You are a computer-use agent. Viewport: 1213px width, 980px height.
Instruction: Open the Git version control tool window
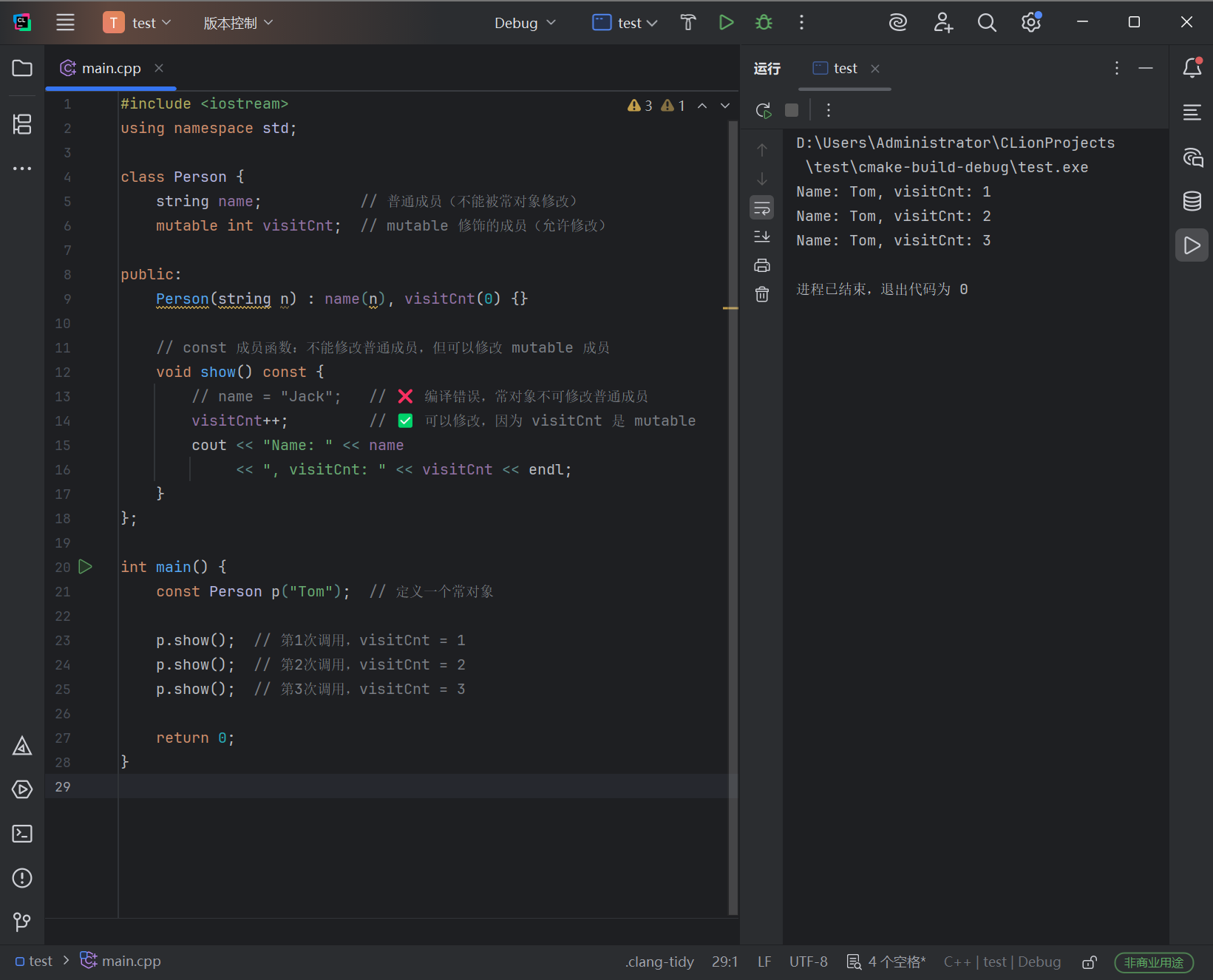pos(22,922)
